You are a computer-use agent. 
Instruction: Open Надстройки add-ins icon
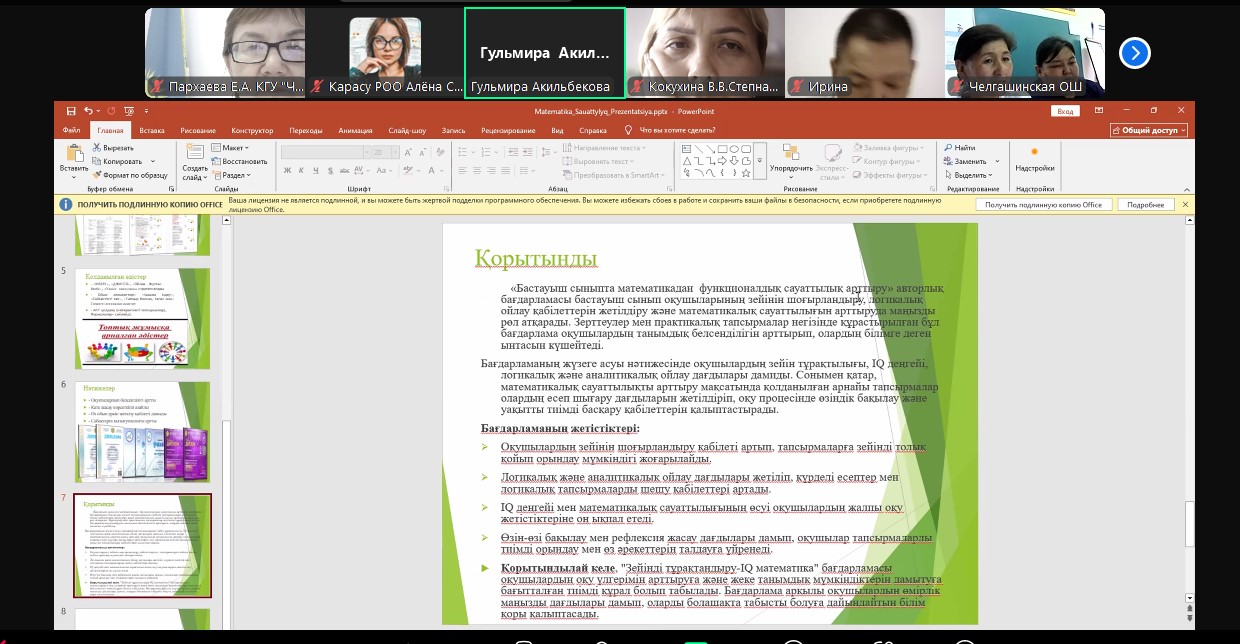[x=1034, y=152]
